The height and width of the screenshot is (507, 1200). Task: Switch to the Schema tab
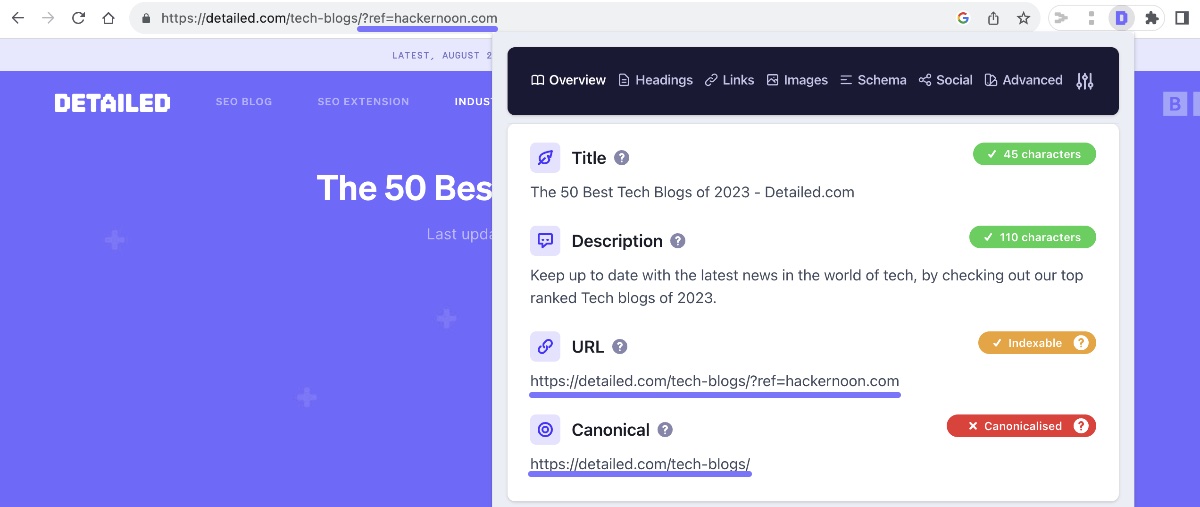point(873,80)
